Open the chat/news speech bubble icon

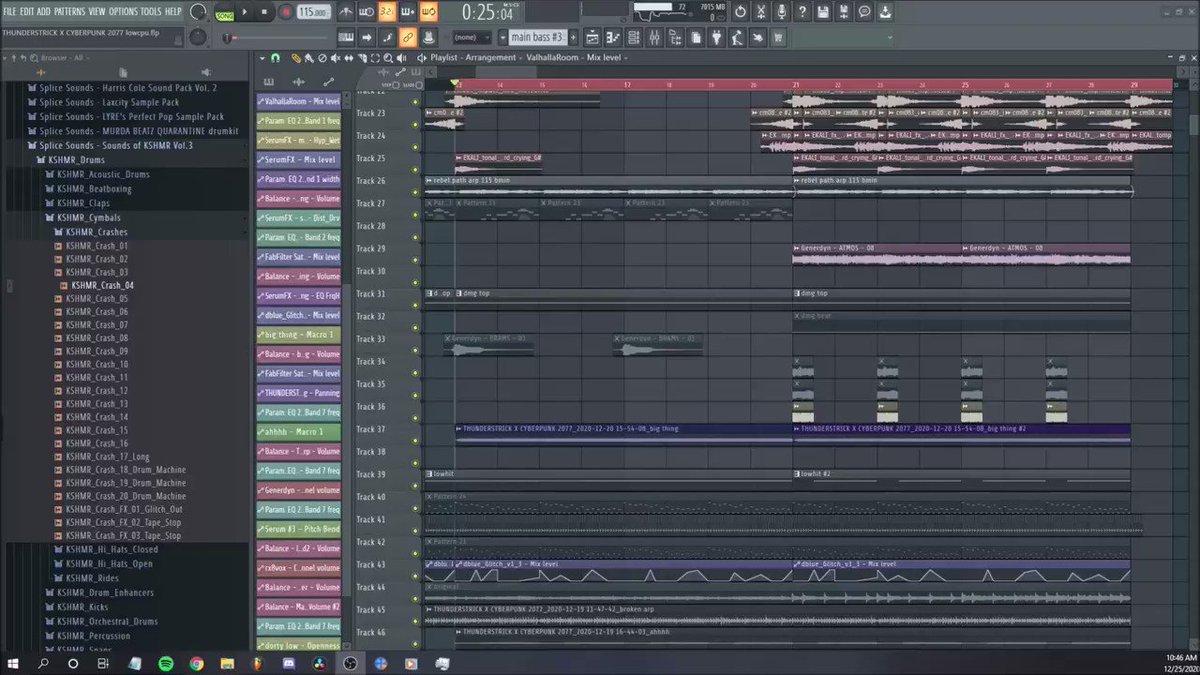click(x=865, y=12)
